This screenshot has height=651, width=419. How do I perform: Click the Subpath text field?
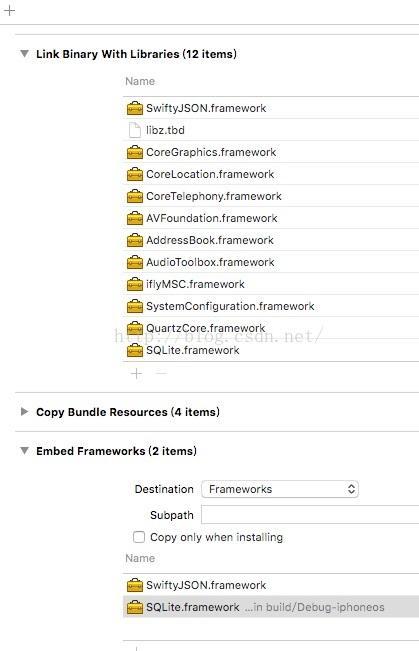coord(310,515)
